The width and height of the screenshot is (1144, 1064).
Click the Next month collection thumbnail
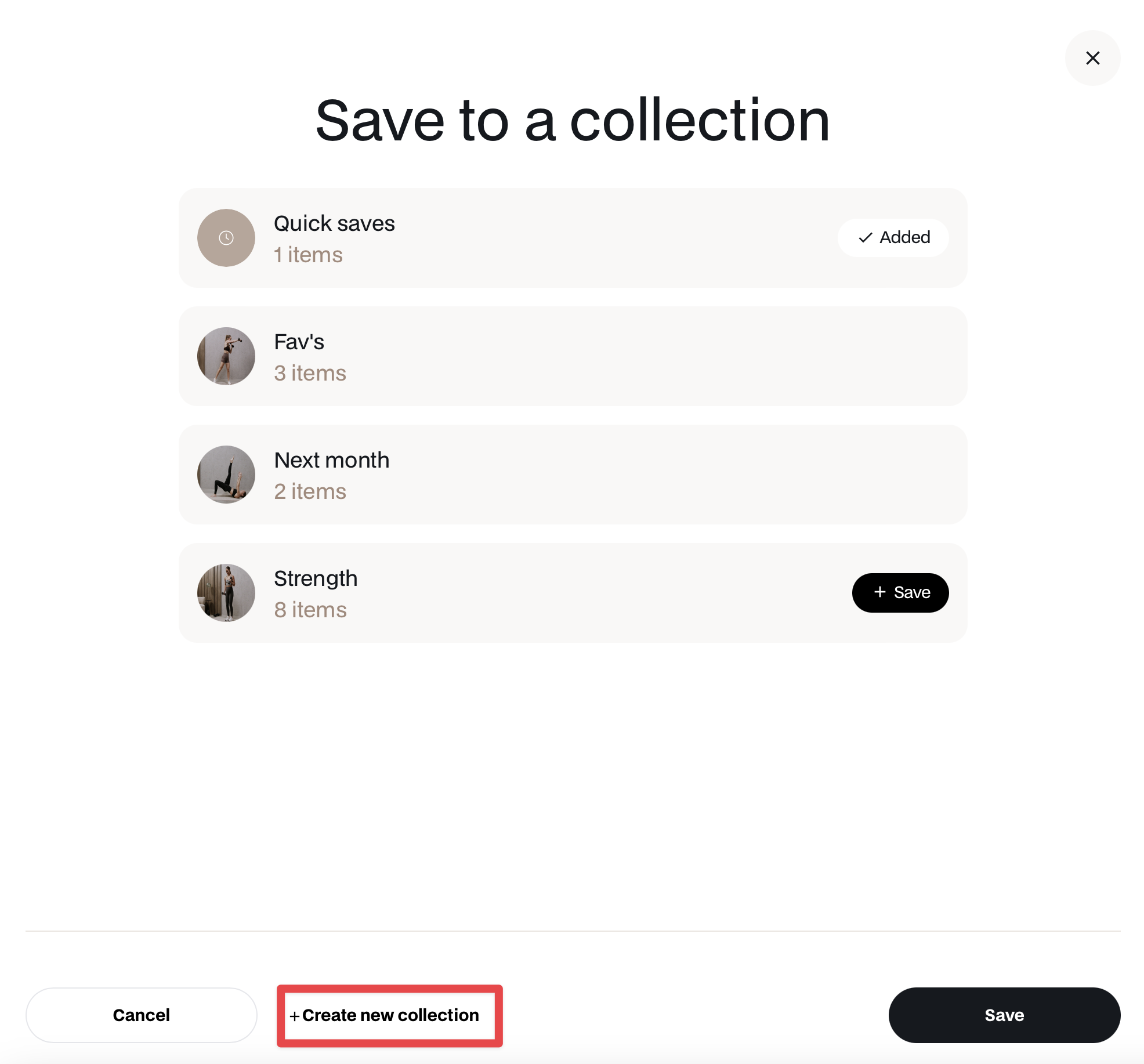tap(226, 475)
